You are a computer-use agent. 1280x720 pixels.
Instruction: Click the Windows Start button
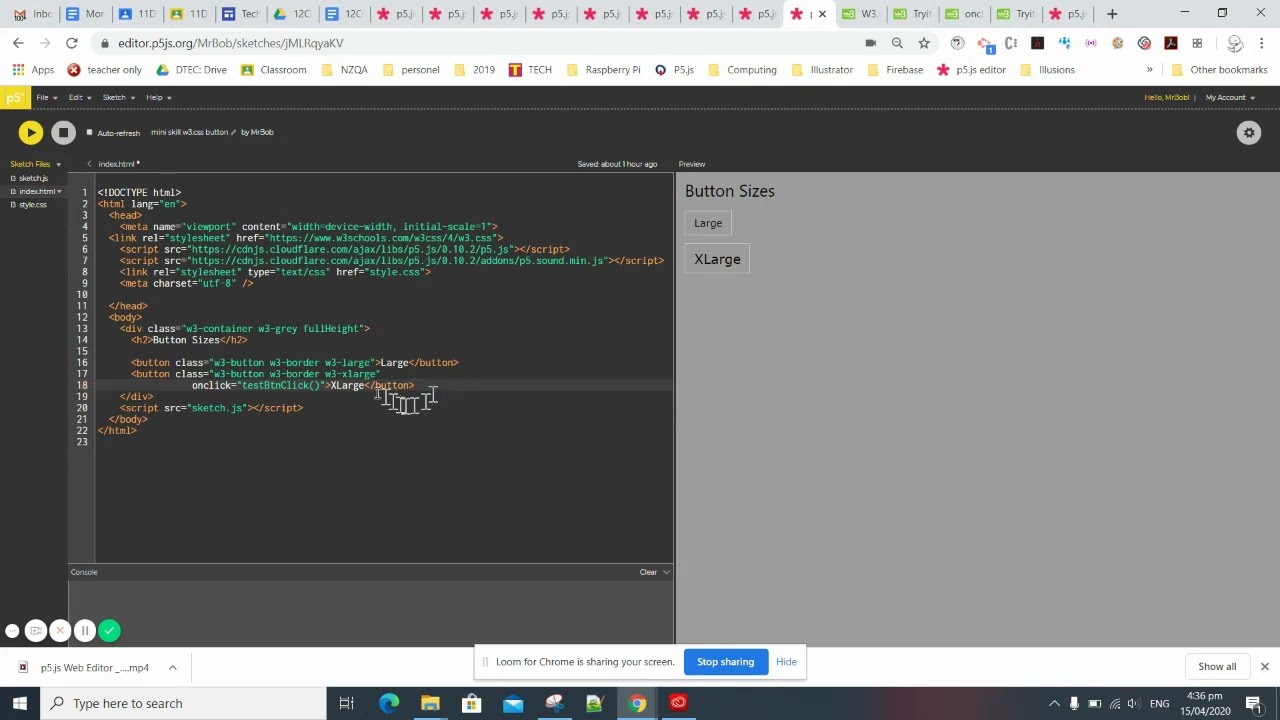19,703
